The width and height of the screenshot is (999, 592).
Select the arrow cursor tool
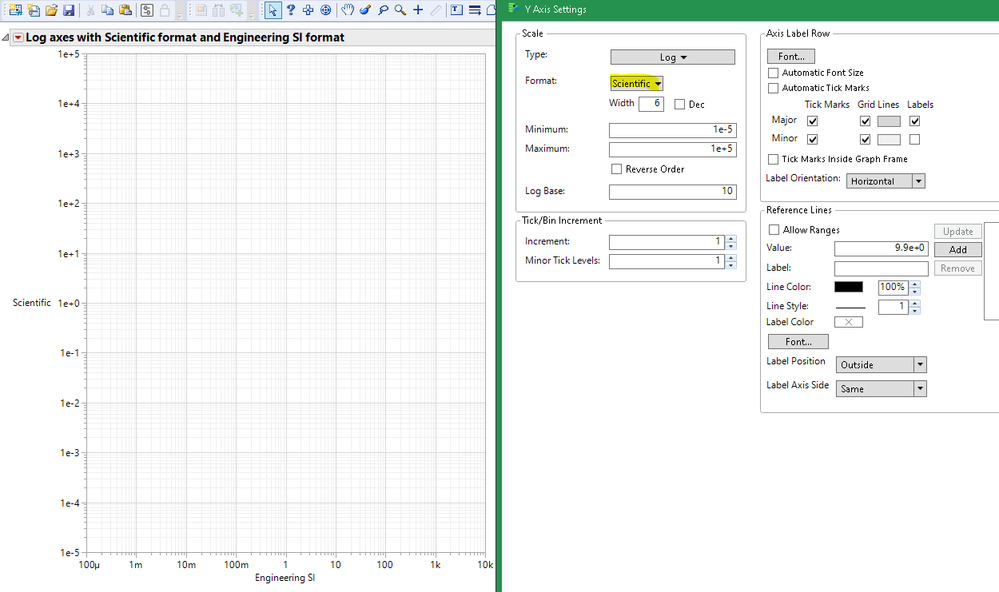click(x=273, y=10)
